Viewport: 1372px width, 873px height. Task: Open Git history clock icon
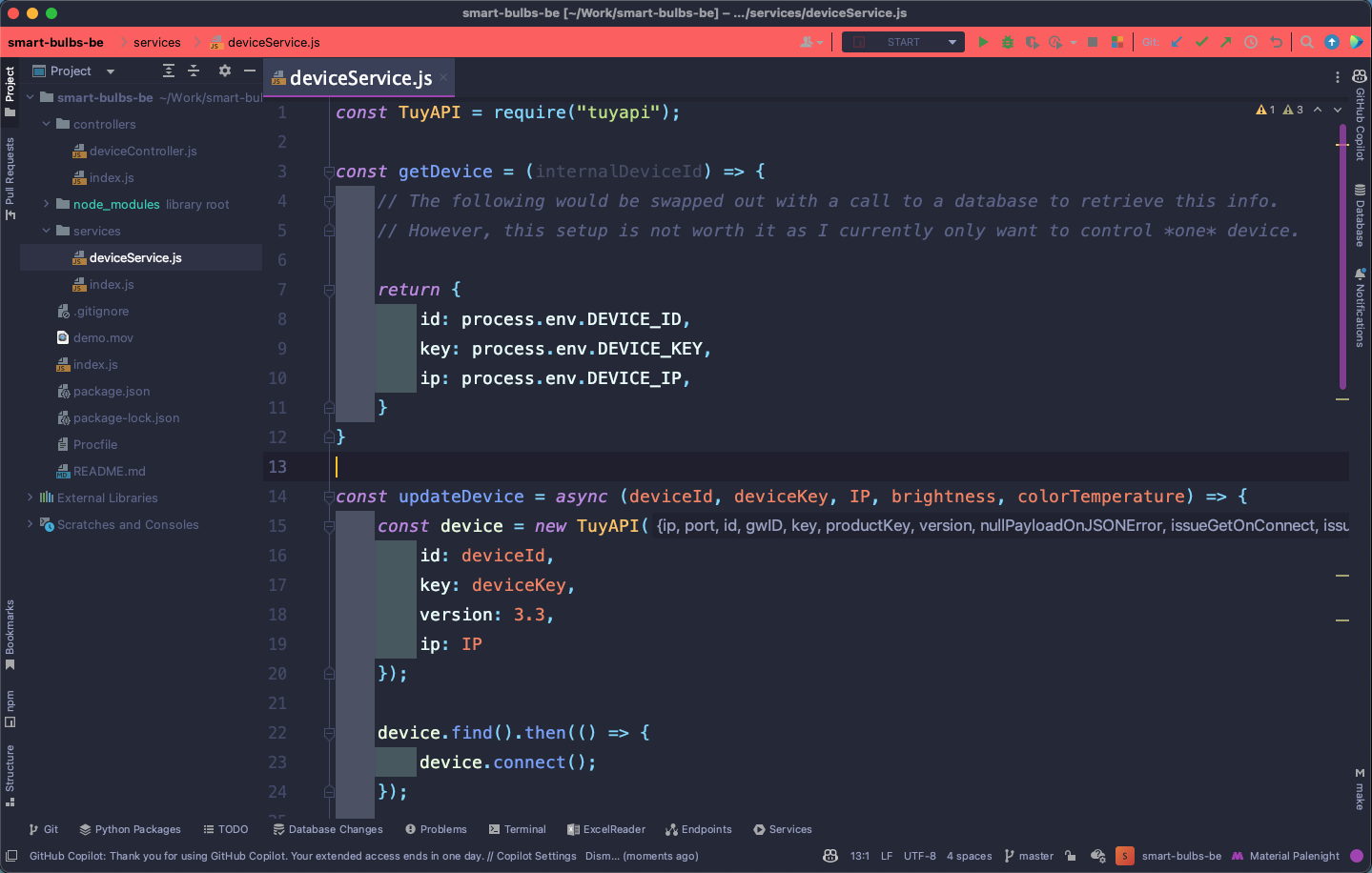(x=1251, y=42)
